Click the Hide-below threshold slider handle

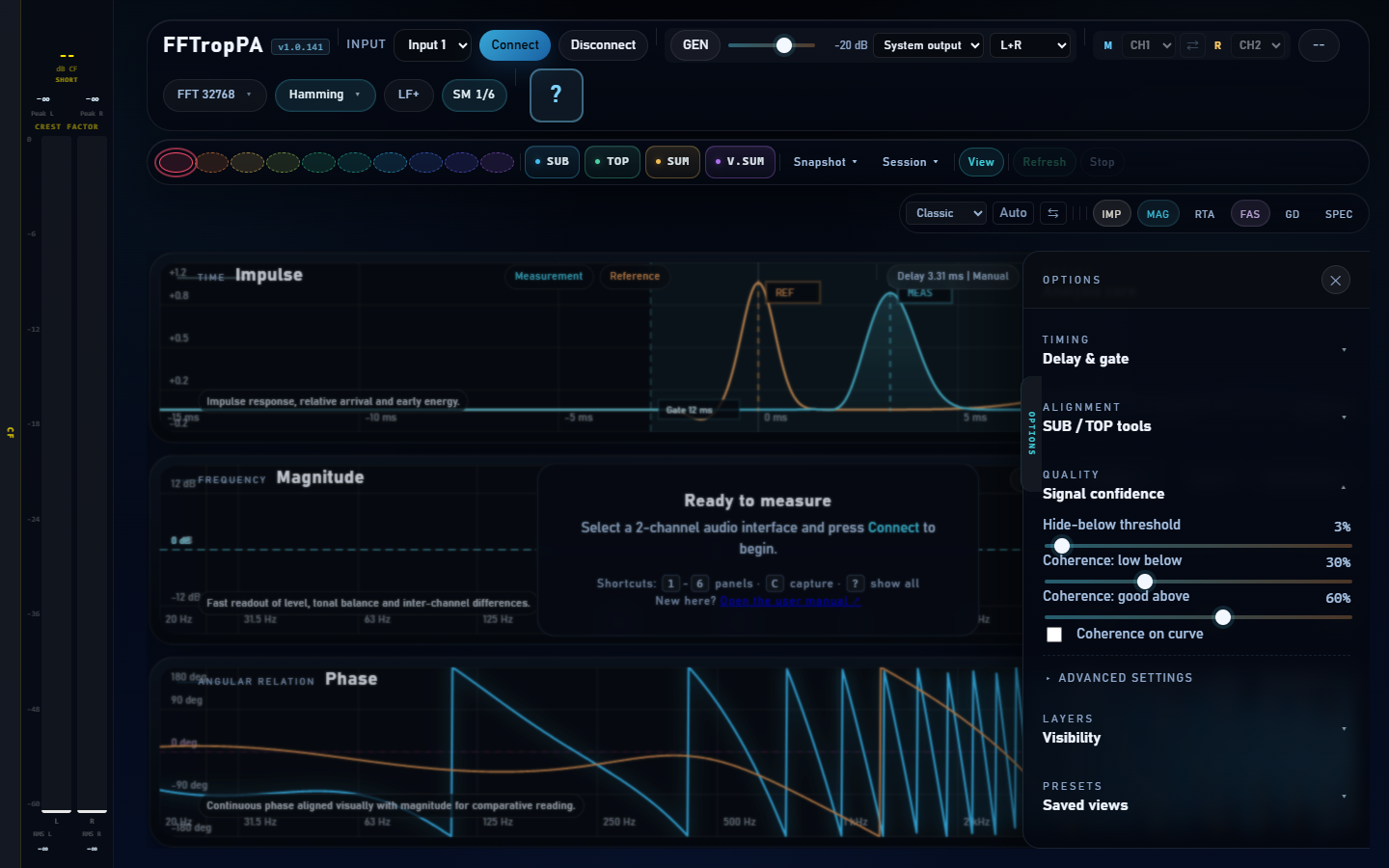click(1061, 546)
